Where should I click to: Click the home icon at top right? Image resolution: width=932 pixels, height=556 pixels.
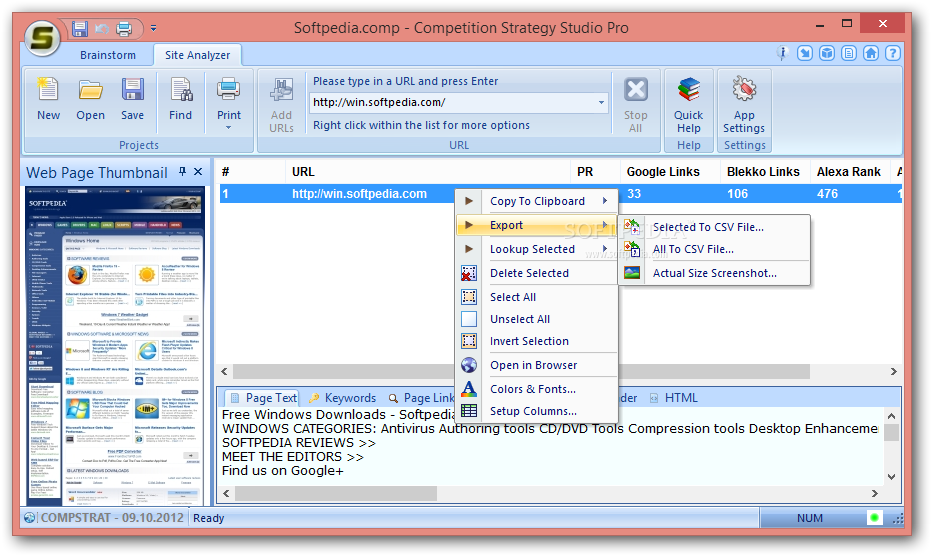(871, 53)
